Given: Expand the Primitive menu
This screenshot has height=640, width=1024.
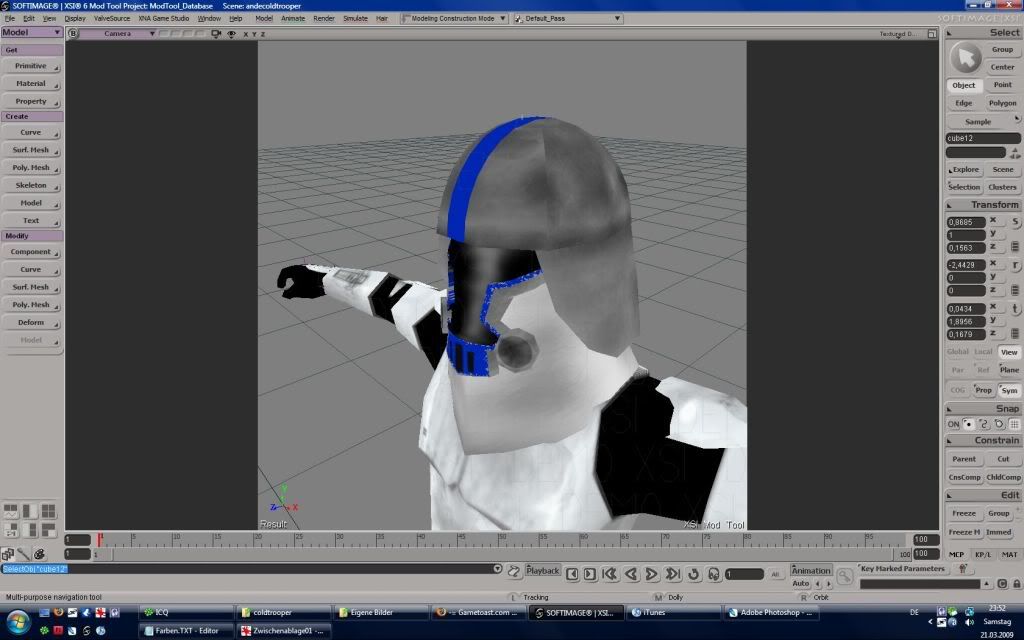Looking at the screenshot, I should pyautogui.click(x=31, y=66).
